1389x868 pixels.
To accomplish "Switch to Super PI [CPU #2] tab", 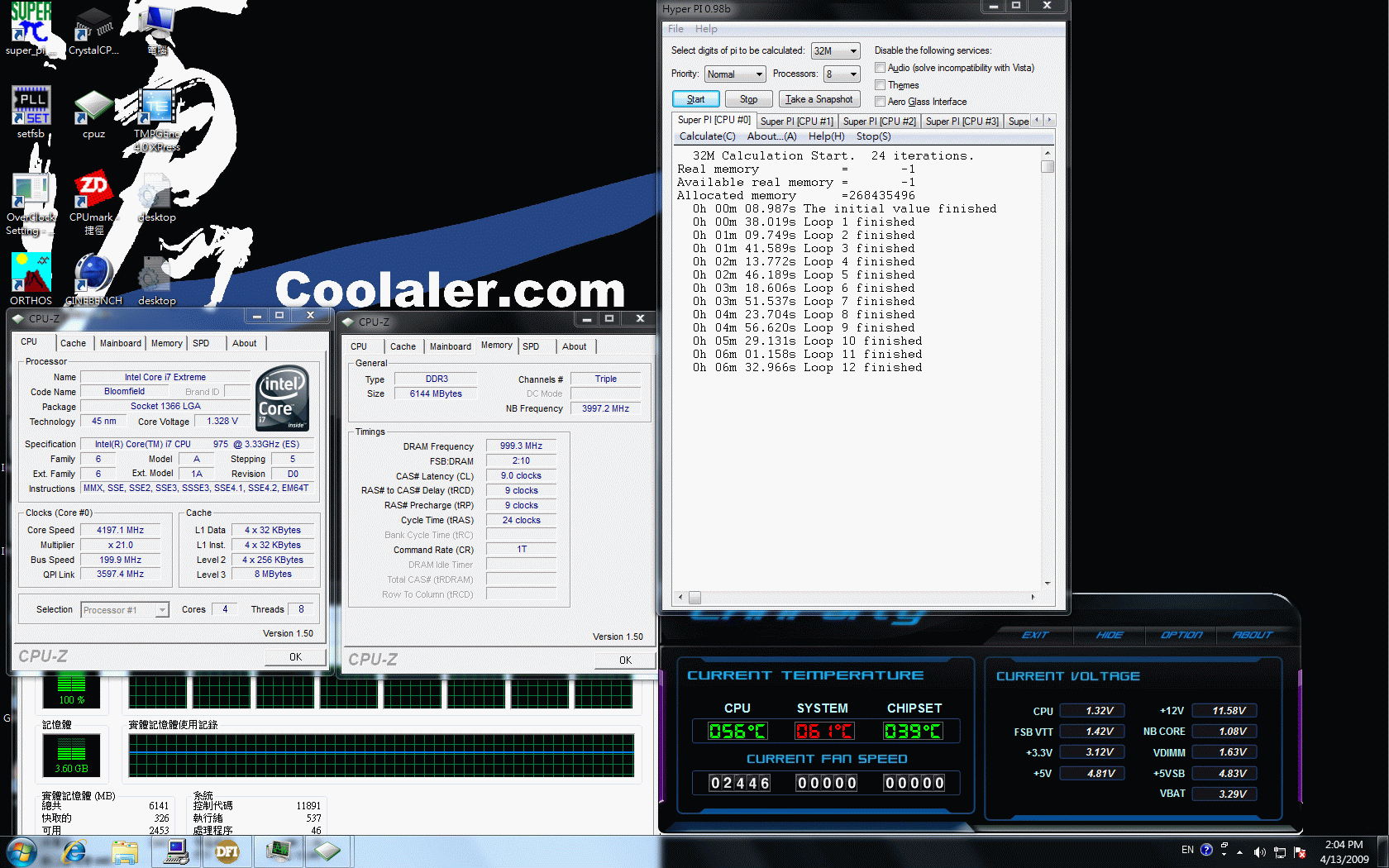I will click(x=879, y=122).
